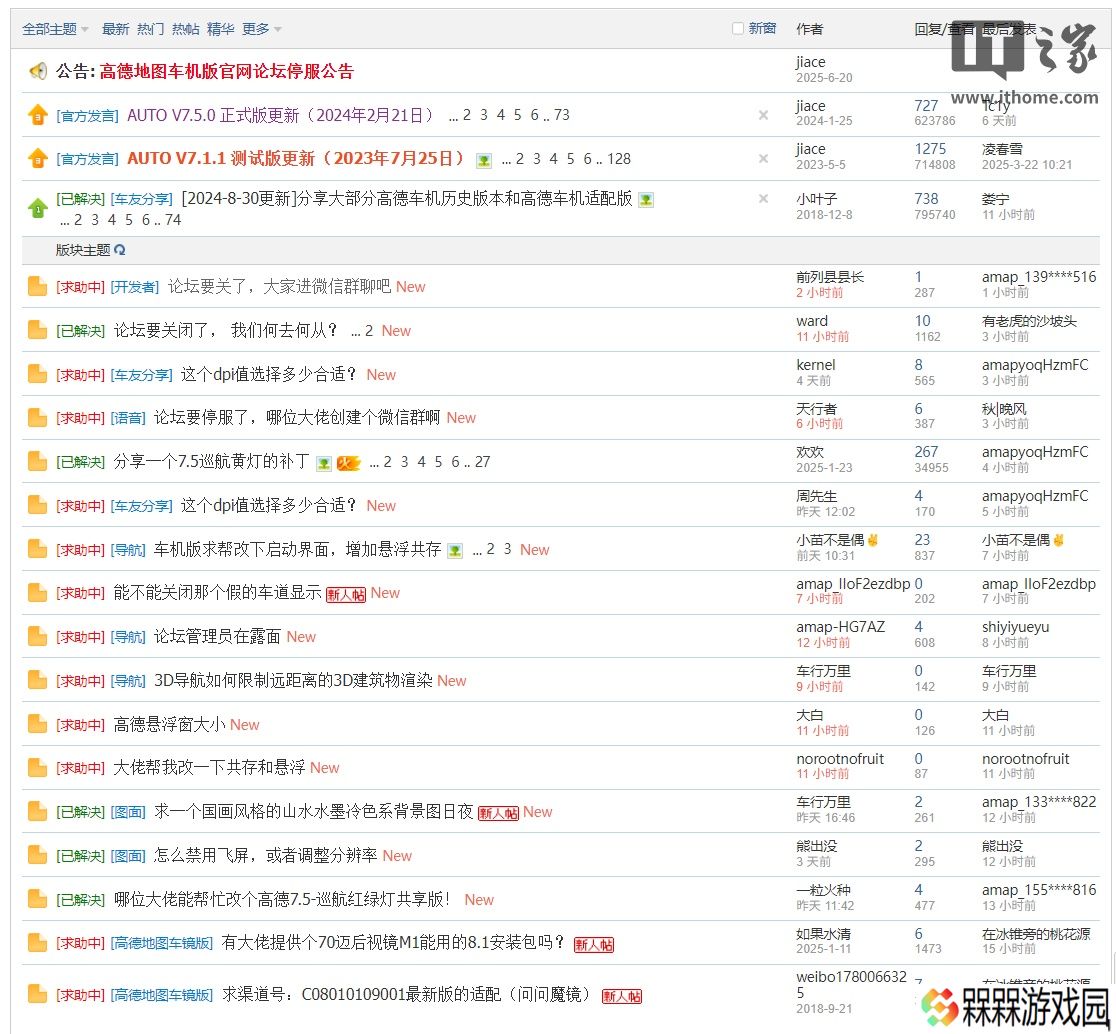Go to page 128 of AUTO V7.1.1 thread

click(x=618, y=159)
